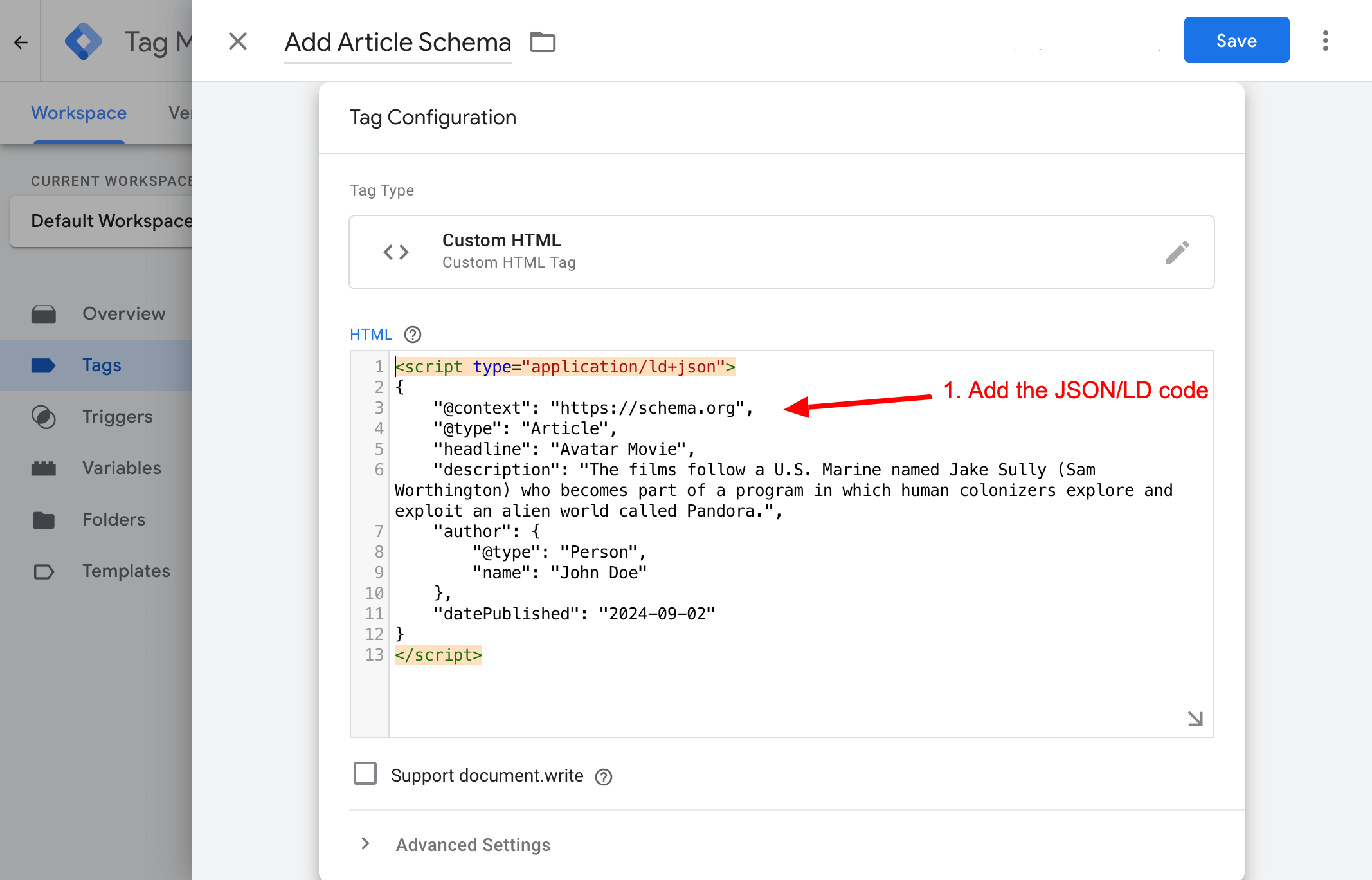
Task: Open the three-dot overflow menu
Action: 1325,40
